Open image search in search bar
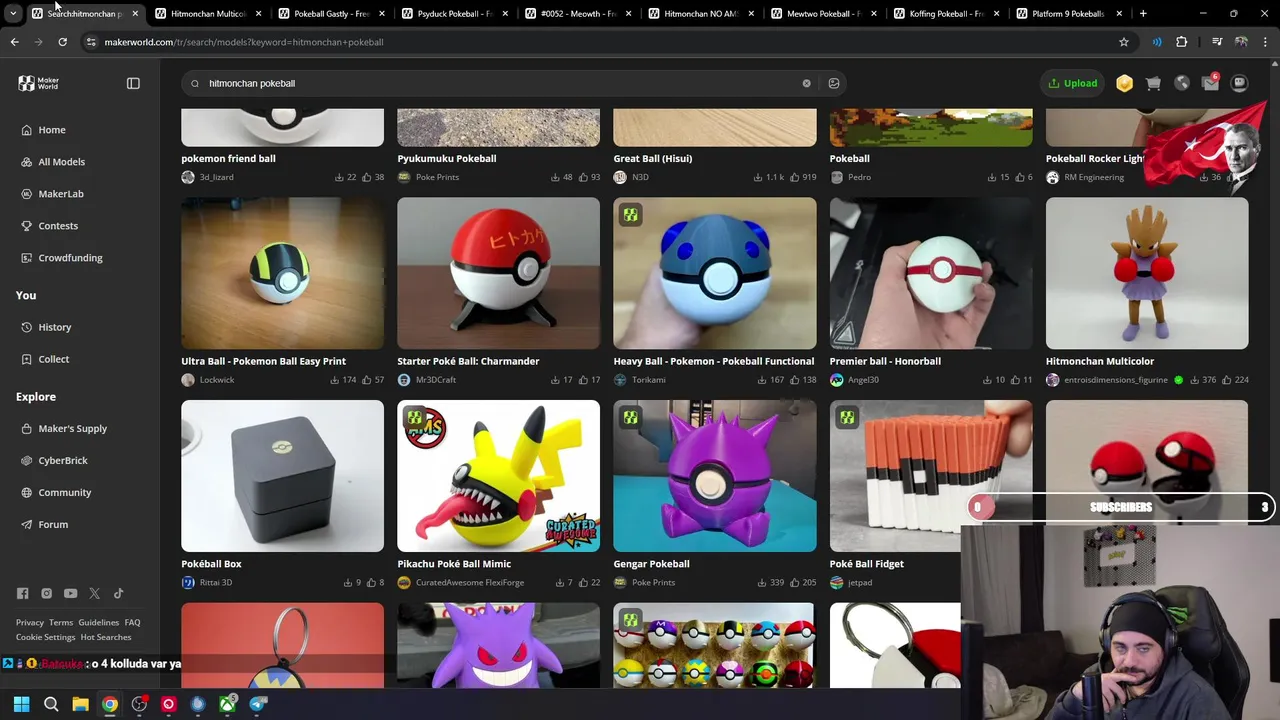Image resolution: width=1280 pixels, height=720 pixels. pos(834,83)
